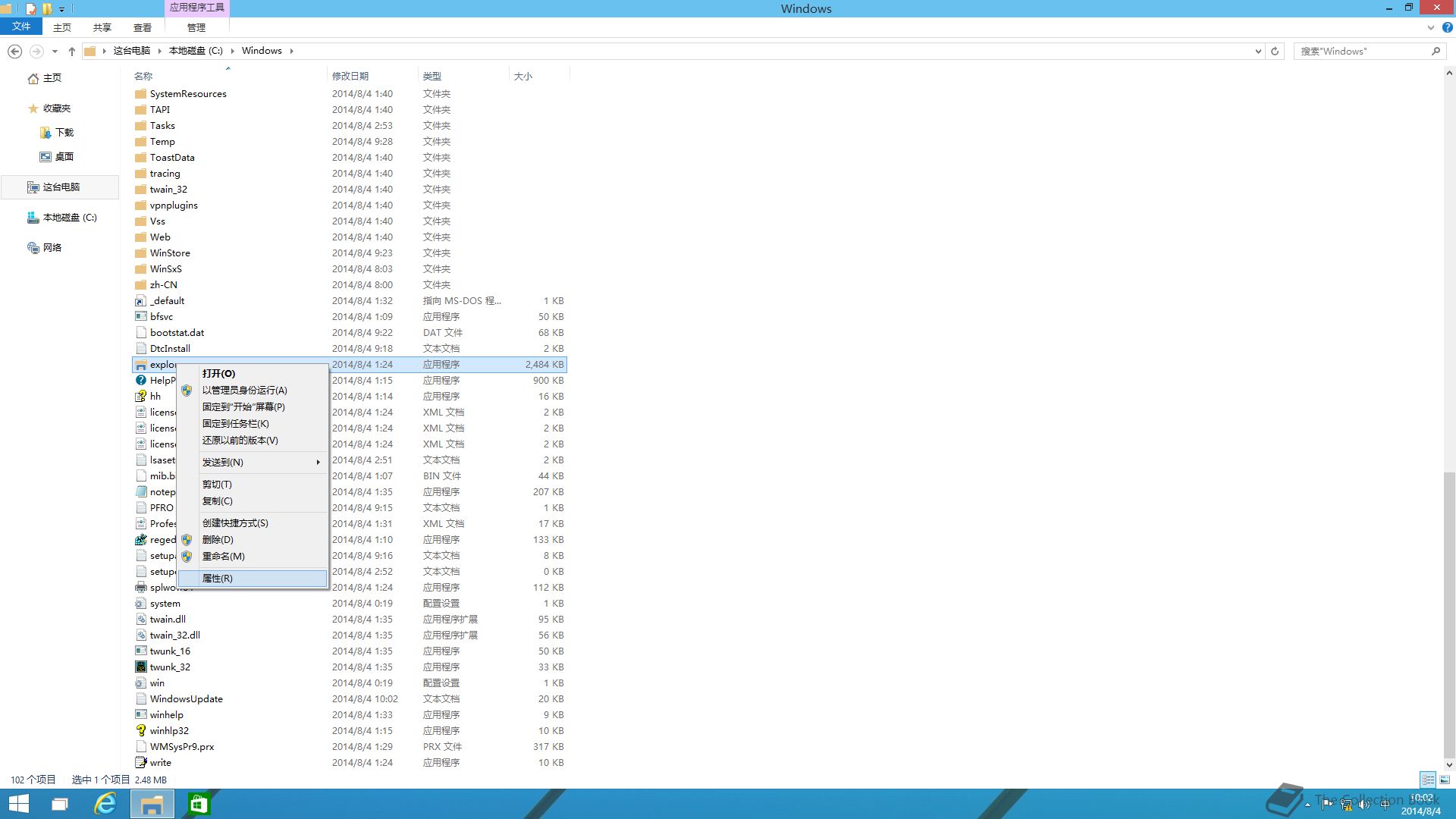This screenshot has width=1456, height=819.
Task: Choose Pin to taskbar (固定到任务栏)
Action: [x=253, y=424]
